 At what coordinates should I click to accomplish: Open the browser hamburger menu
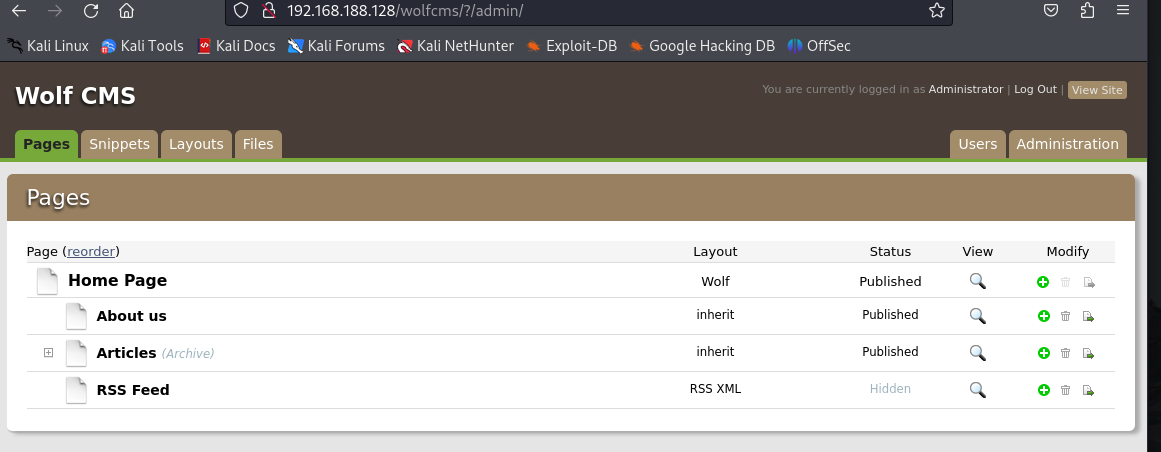(x=1122, y=10)
